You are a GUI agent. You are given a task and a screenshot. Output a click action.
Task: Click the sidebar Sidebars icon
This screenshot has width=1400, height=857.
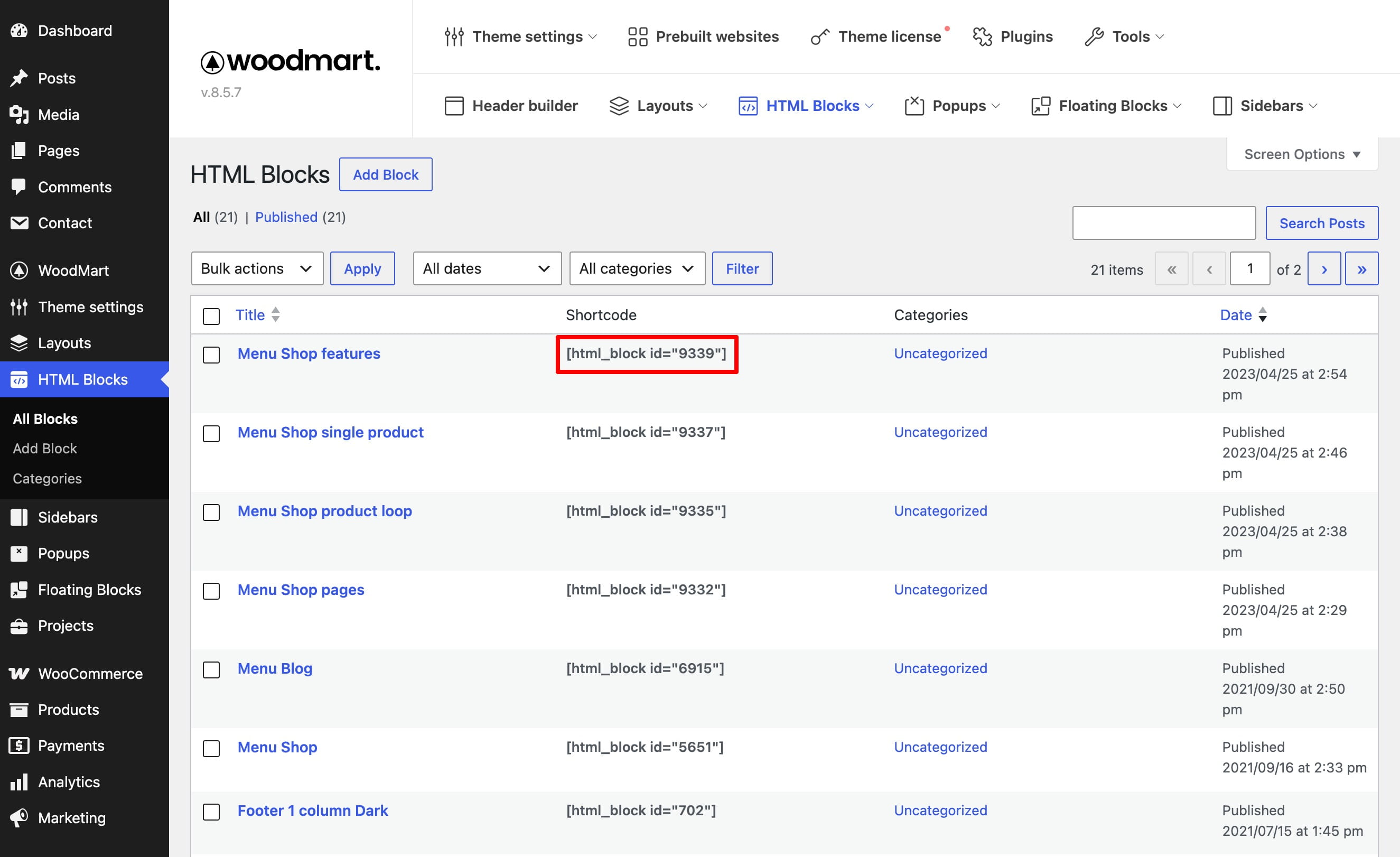[x=18, y=517]
